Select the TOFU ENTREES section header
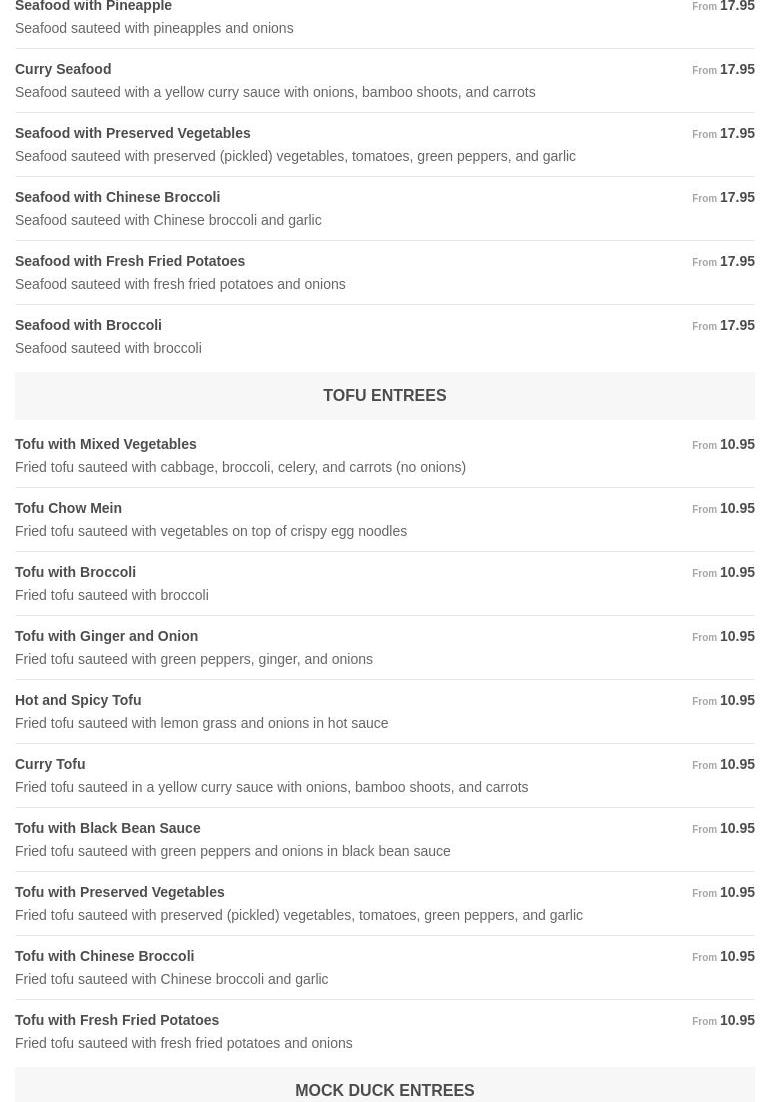The width and height of the screenshot is (770, 1102). [x=384, y=396]
